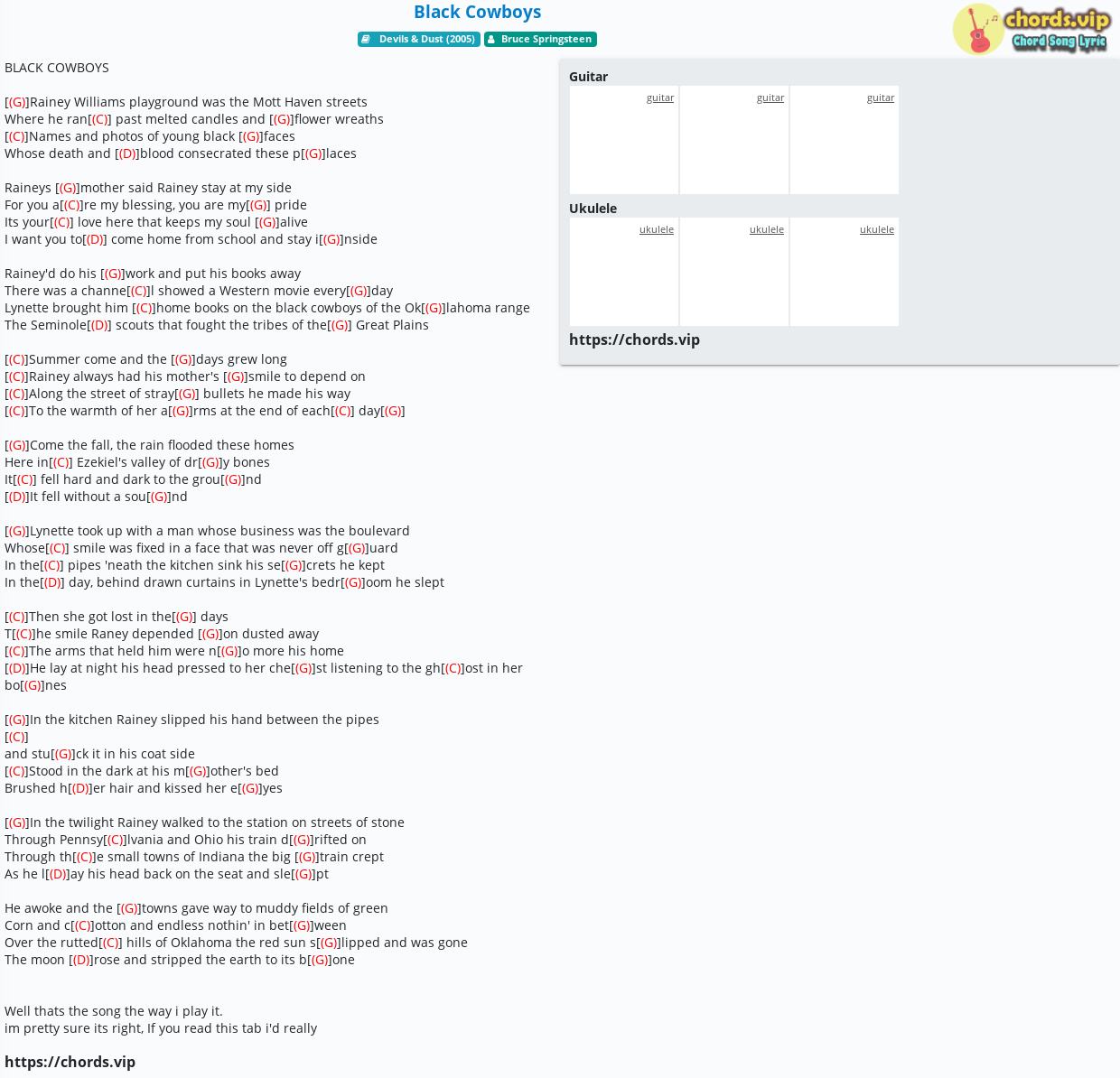Image resolution: width=1120 pixels, height=1078 pixels.
Task: Click the first ukulele chord diagram box
Action: click(624, 272)
